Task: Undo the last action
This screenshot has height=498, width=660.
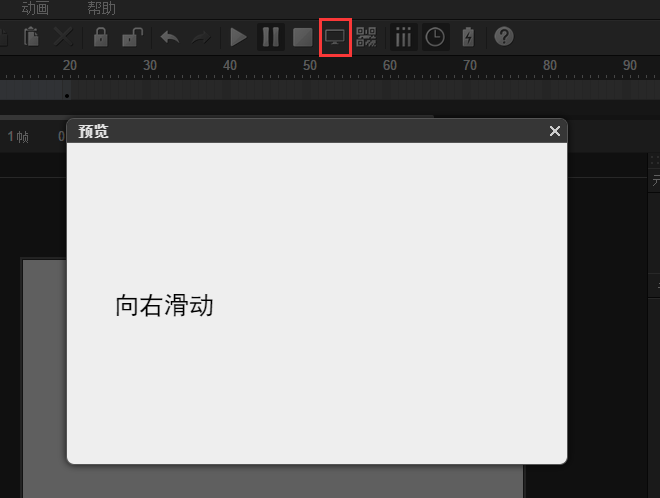Action: (x=170, y=38)
